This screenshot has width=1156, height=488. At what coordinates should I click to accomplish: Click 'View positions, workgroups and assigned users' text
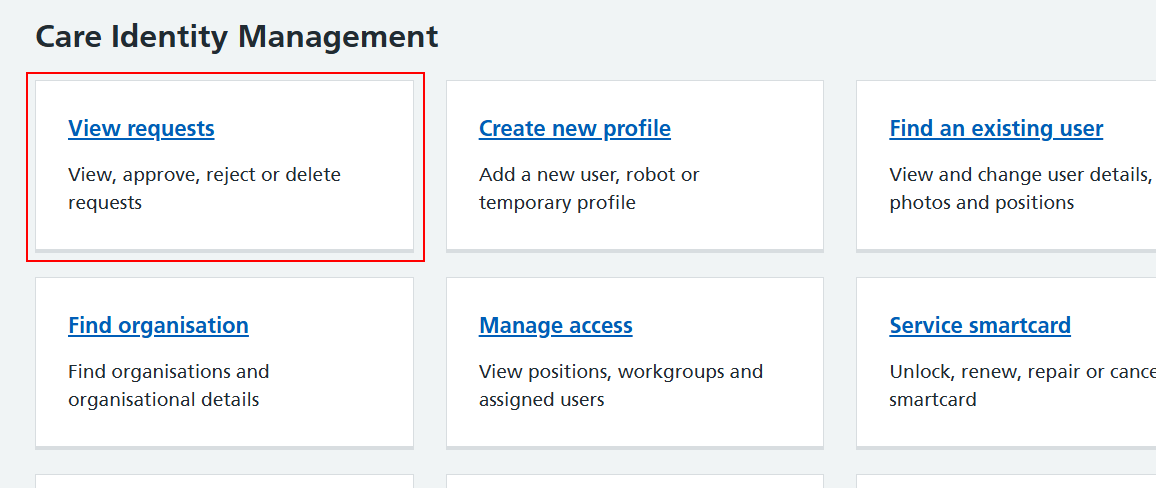point(621,386)
